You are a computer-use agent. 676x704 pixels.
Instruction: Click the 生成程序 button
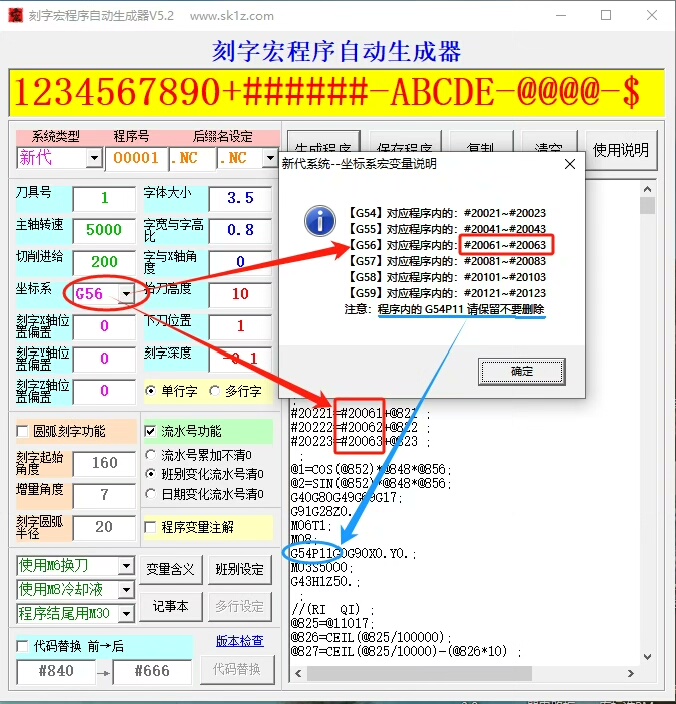click(x=323, y=143)
